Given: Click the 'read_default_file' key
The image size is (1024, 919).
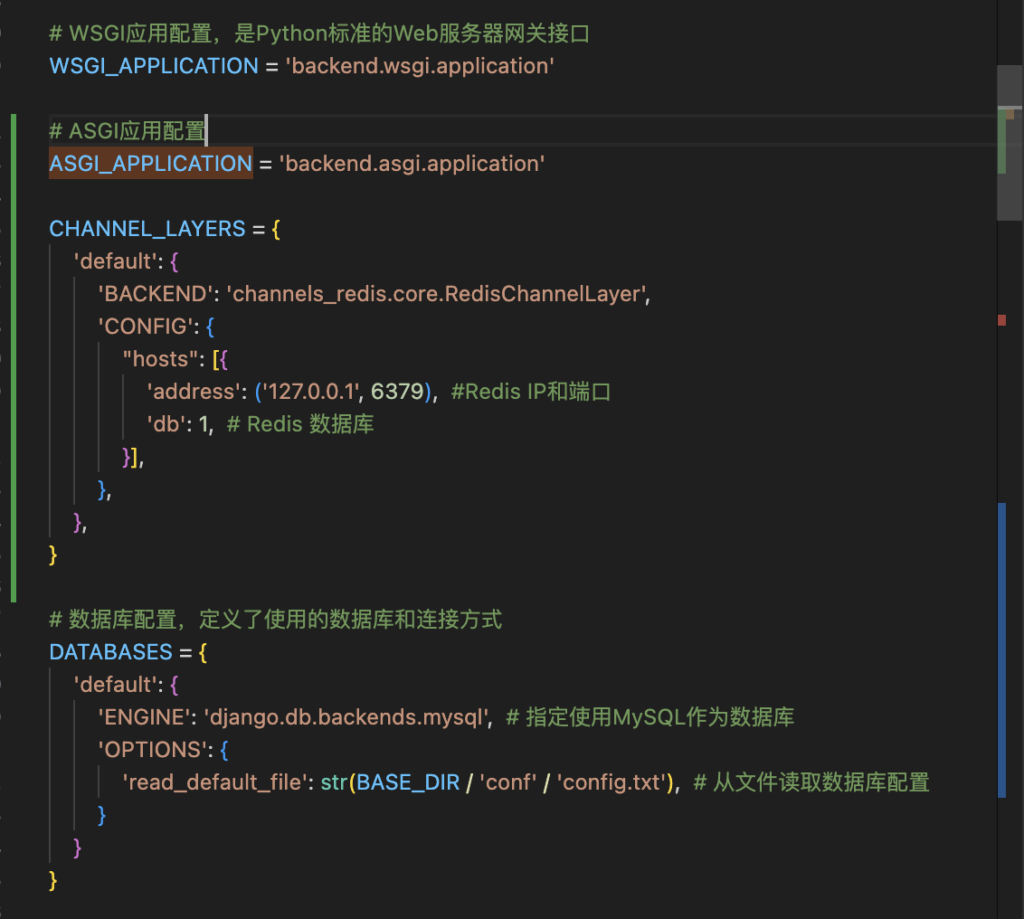Looking at the screenshot, I should click(x=212, y=782).
